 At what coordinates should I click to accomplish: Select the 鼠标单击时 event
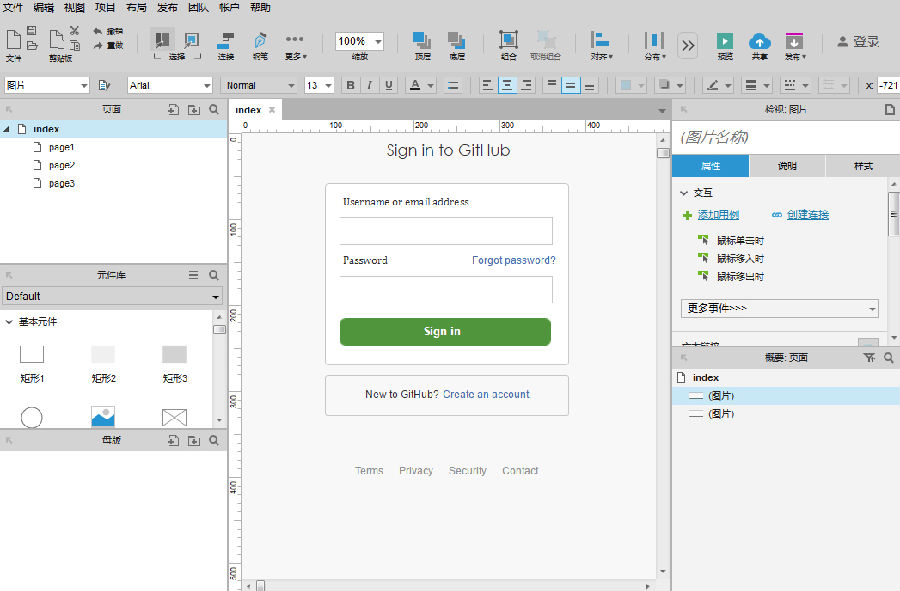pyautogui.click(x=740, y=240)
